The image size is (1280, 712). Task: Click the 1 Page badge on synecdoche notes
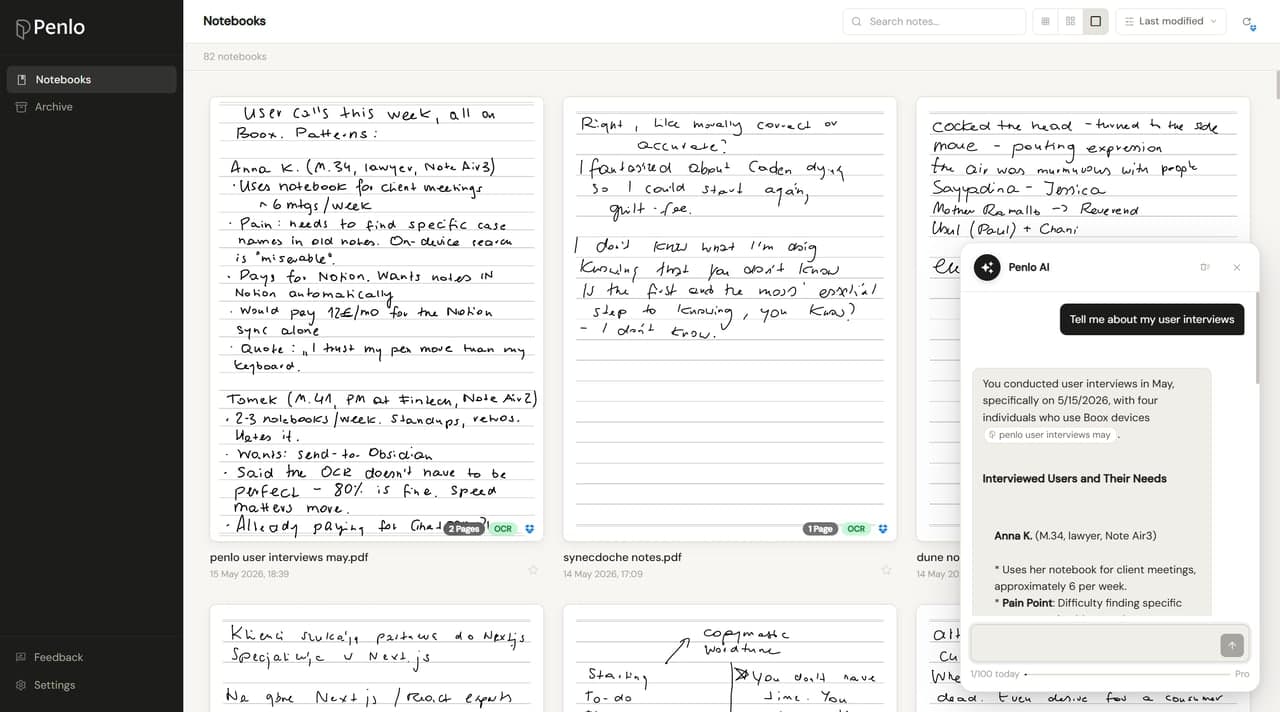pyautogui.click(x=819, y=529)
